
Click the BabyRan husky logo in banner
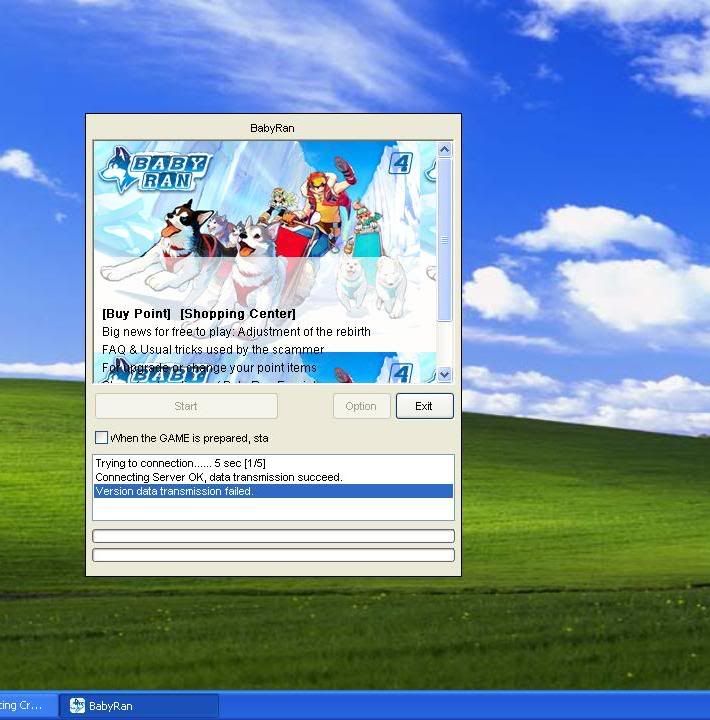(155, 170)
